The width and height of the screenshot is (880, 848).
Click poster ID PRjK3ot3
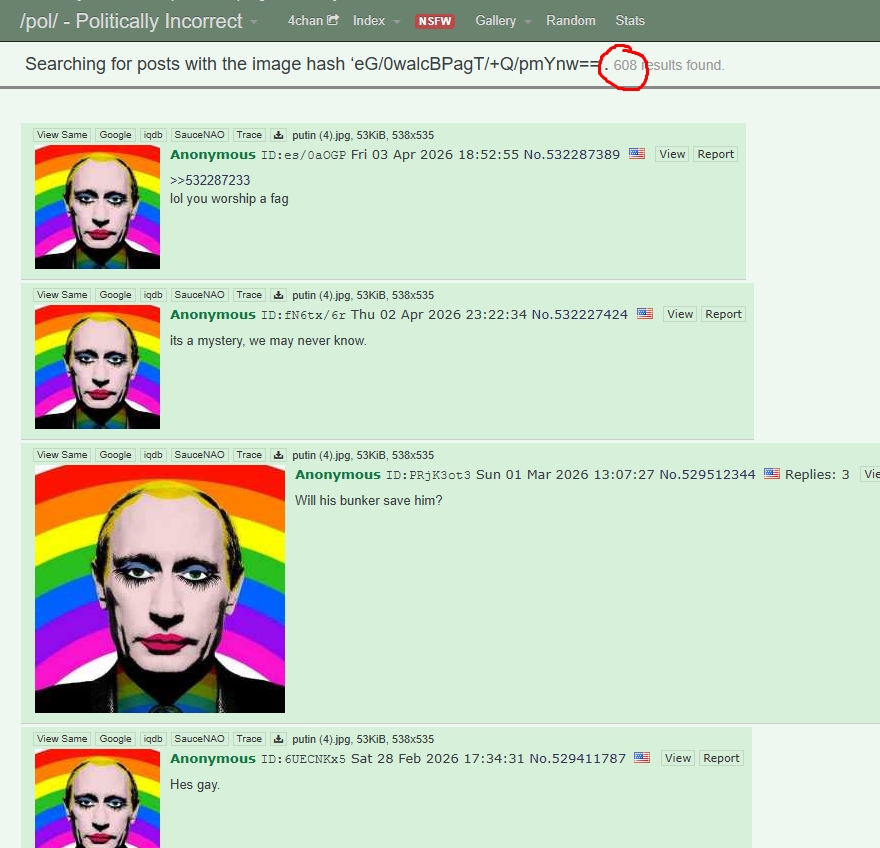[428, 475]
